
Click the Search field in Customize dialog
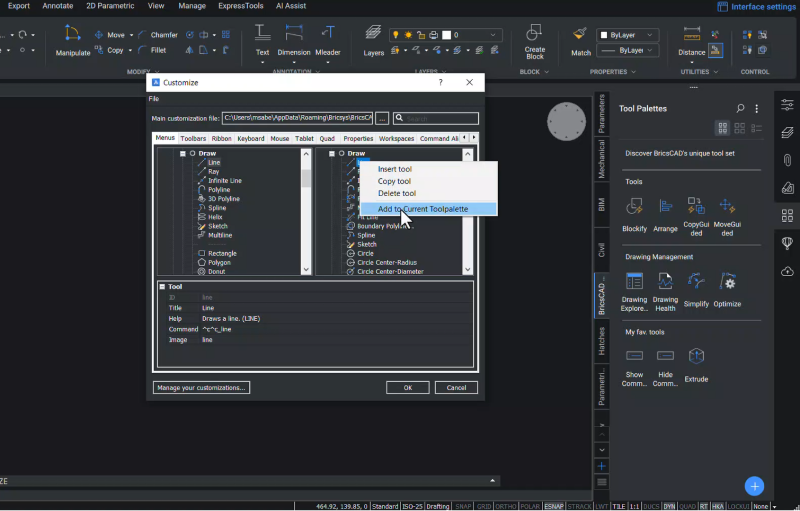tap(436, 118)
